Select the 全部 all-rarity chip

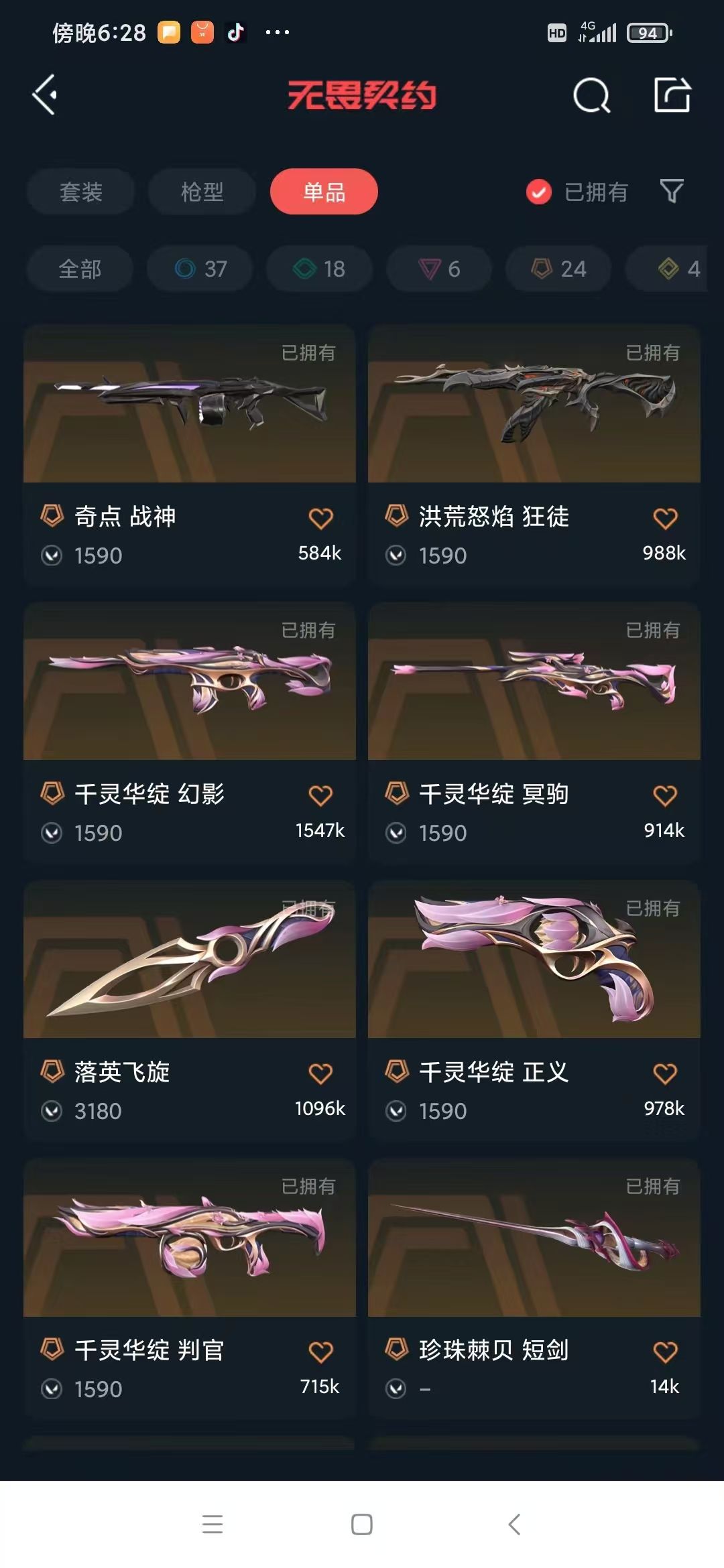coord(80,269)
